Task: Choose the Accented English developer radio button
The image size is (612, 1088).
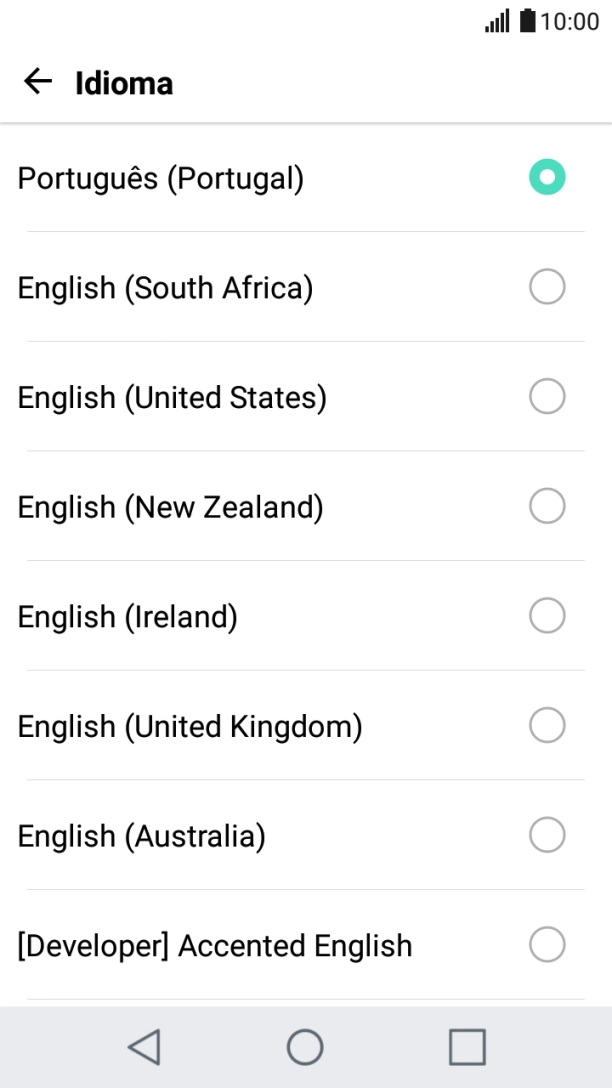Action: [x=547, y=945]
